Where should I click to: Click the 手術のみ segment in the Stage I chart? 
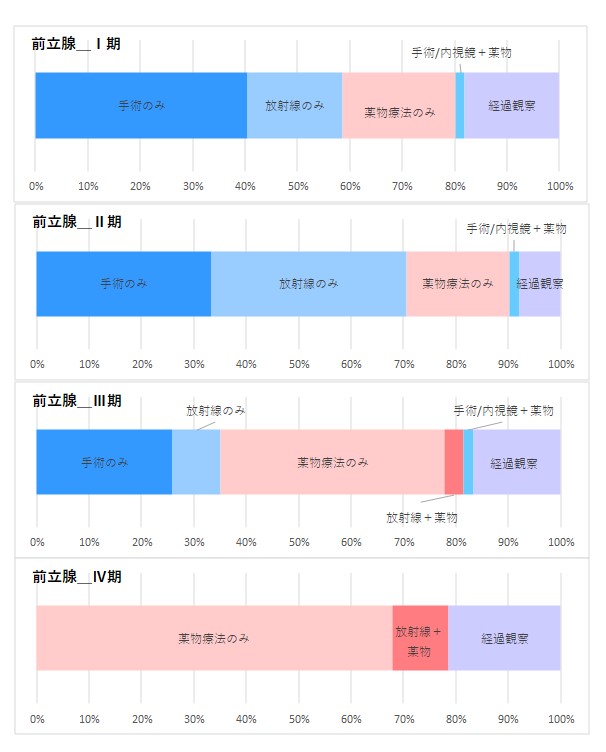tap(141, 106)
